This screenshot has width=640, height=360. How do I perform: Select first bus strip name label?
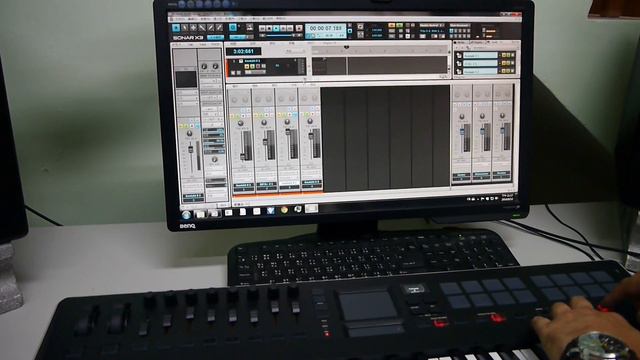pos(462,175)
